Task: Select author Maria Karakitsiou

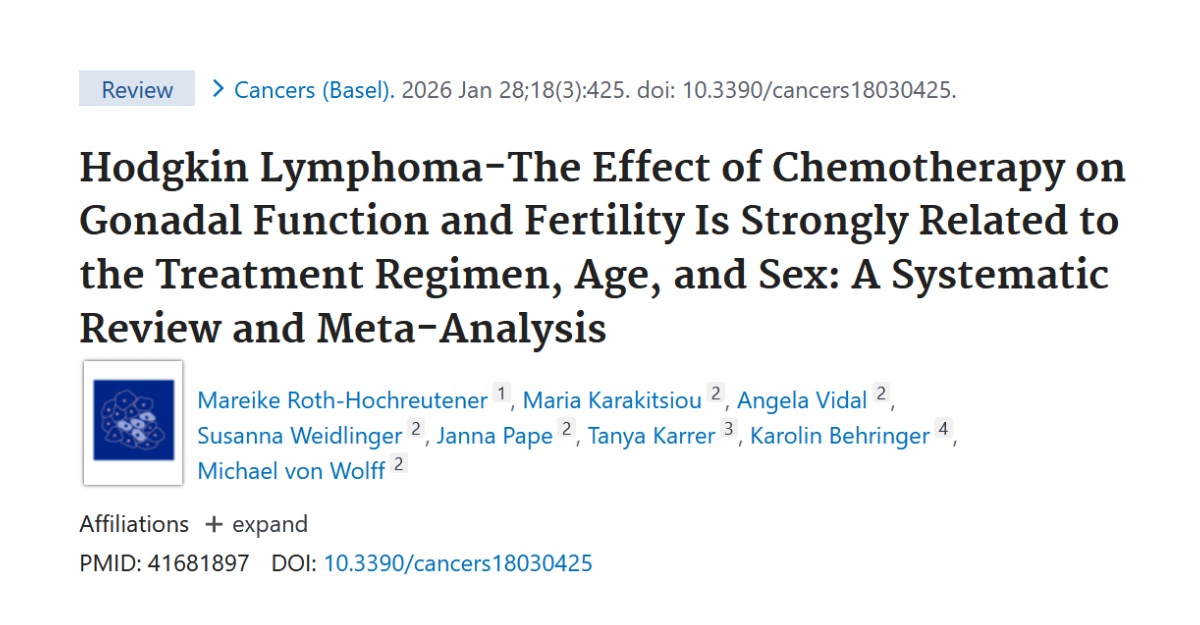Action: point(613,399)
